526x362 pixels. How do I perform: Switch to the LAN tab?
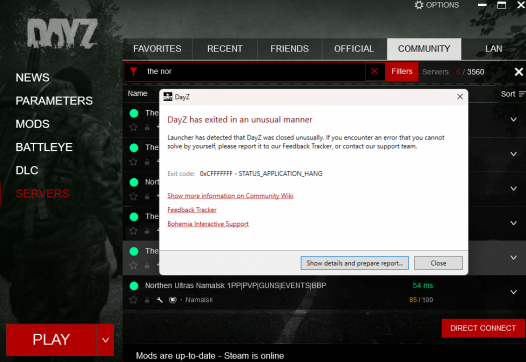(x=493, y=49)
